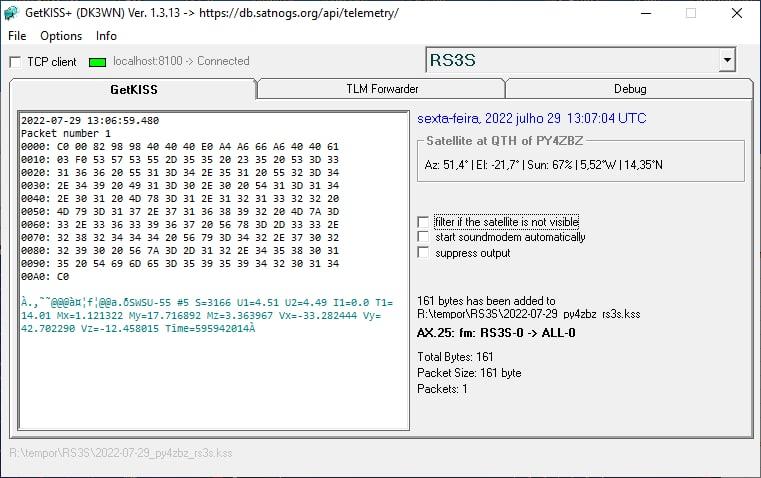Click the UTC date and time label
The width and height of the screenshot is (761, 478).
531,118
